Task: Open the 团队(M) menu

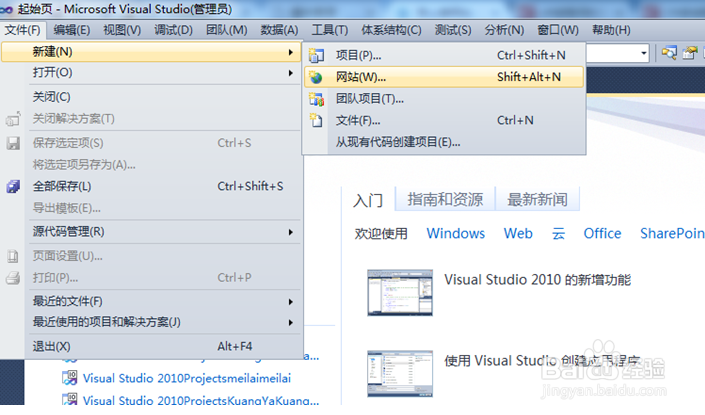Action: (x=227, y=30)
